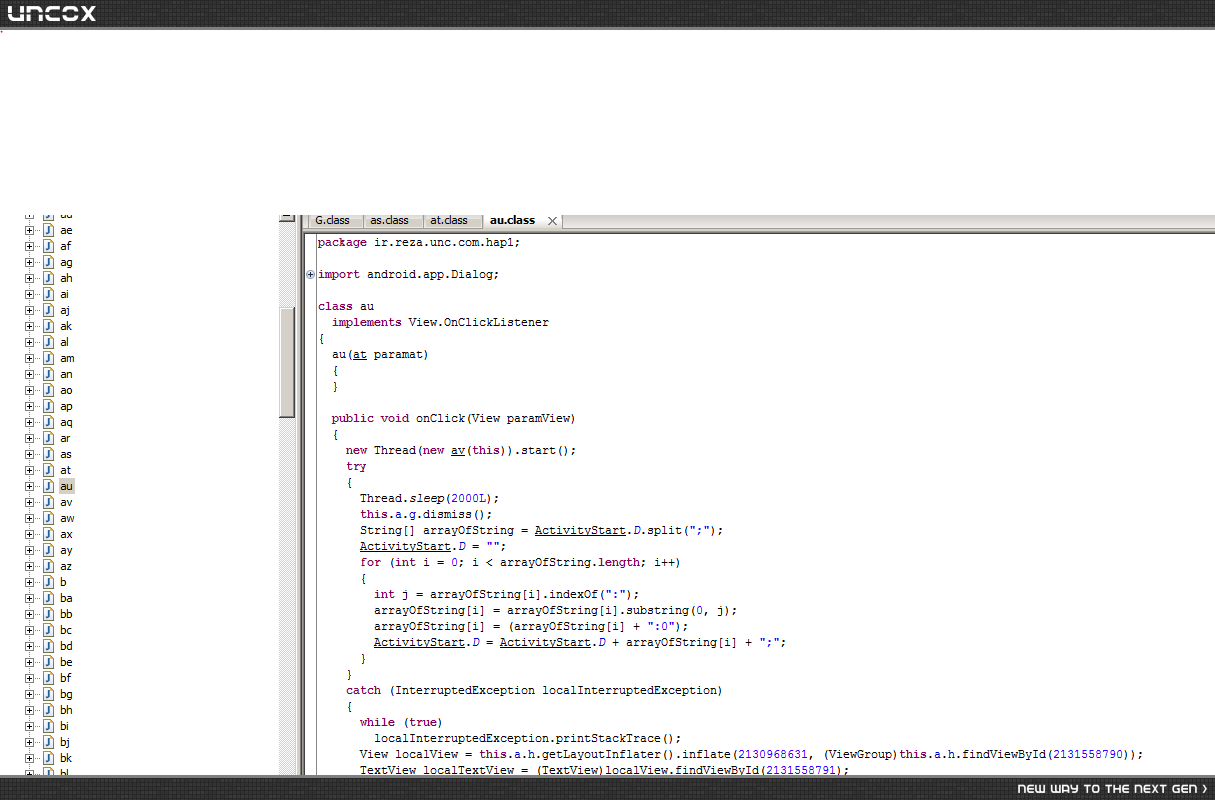This screenshot has height=800, width=1215.
Task: Select the ae class file icon
Action: click(47, 230)
